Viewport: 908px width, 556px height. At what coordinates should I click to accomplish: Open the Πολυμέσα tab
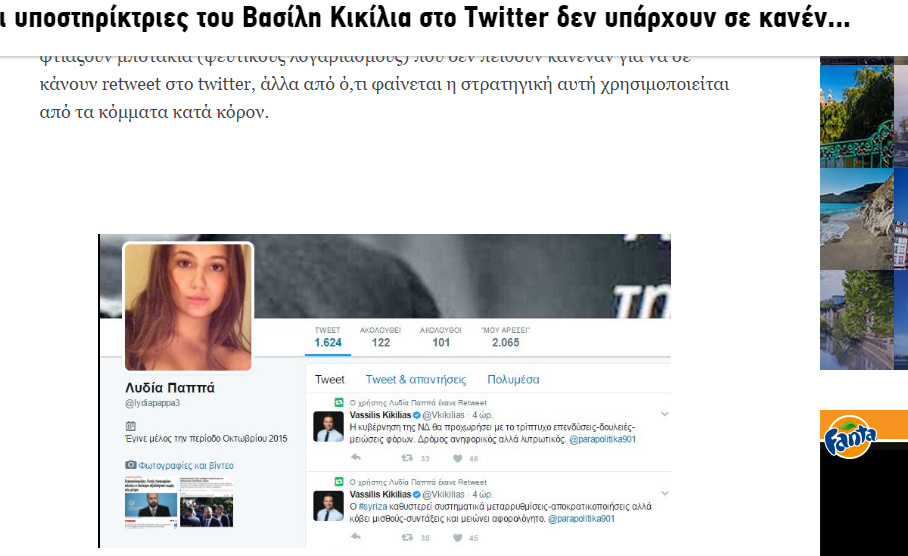(x=513, y=379)
